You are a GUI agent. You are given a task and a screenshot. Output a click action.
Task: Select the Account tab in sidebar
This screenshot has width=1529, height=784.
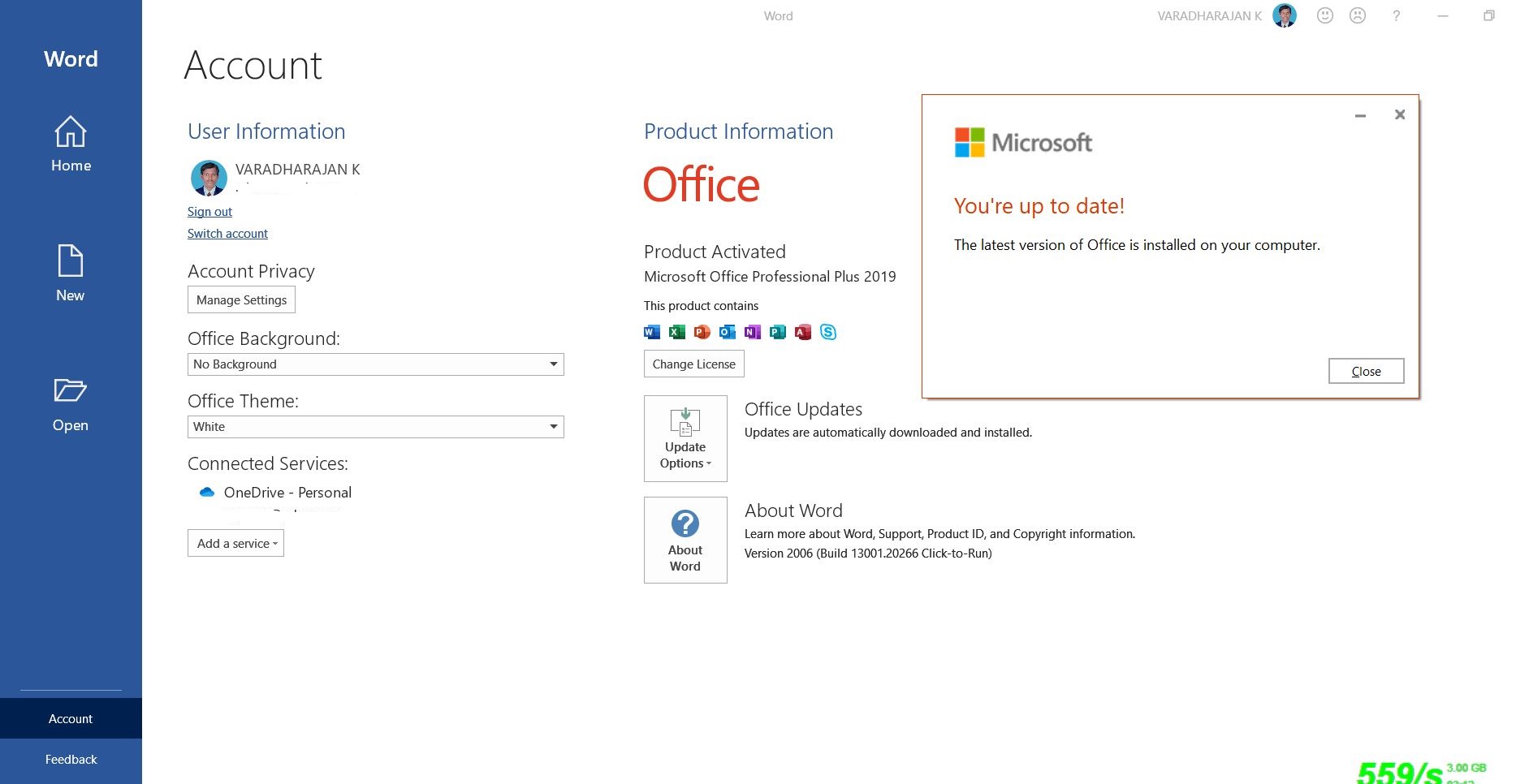(x=71, y=718)
